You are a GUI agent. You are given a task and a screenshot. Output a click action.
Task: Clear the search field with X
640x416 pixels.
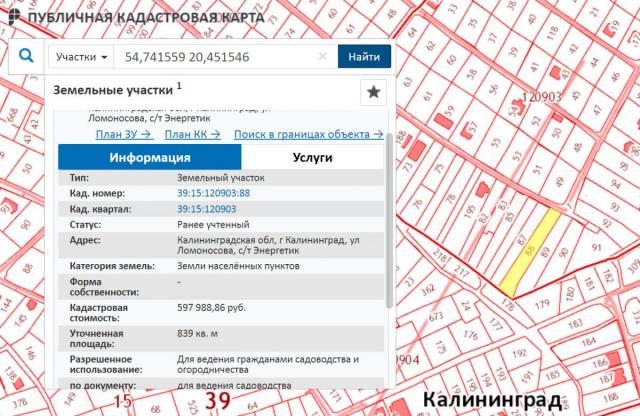click(323, 57)
